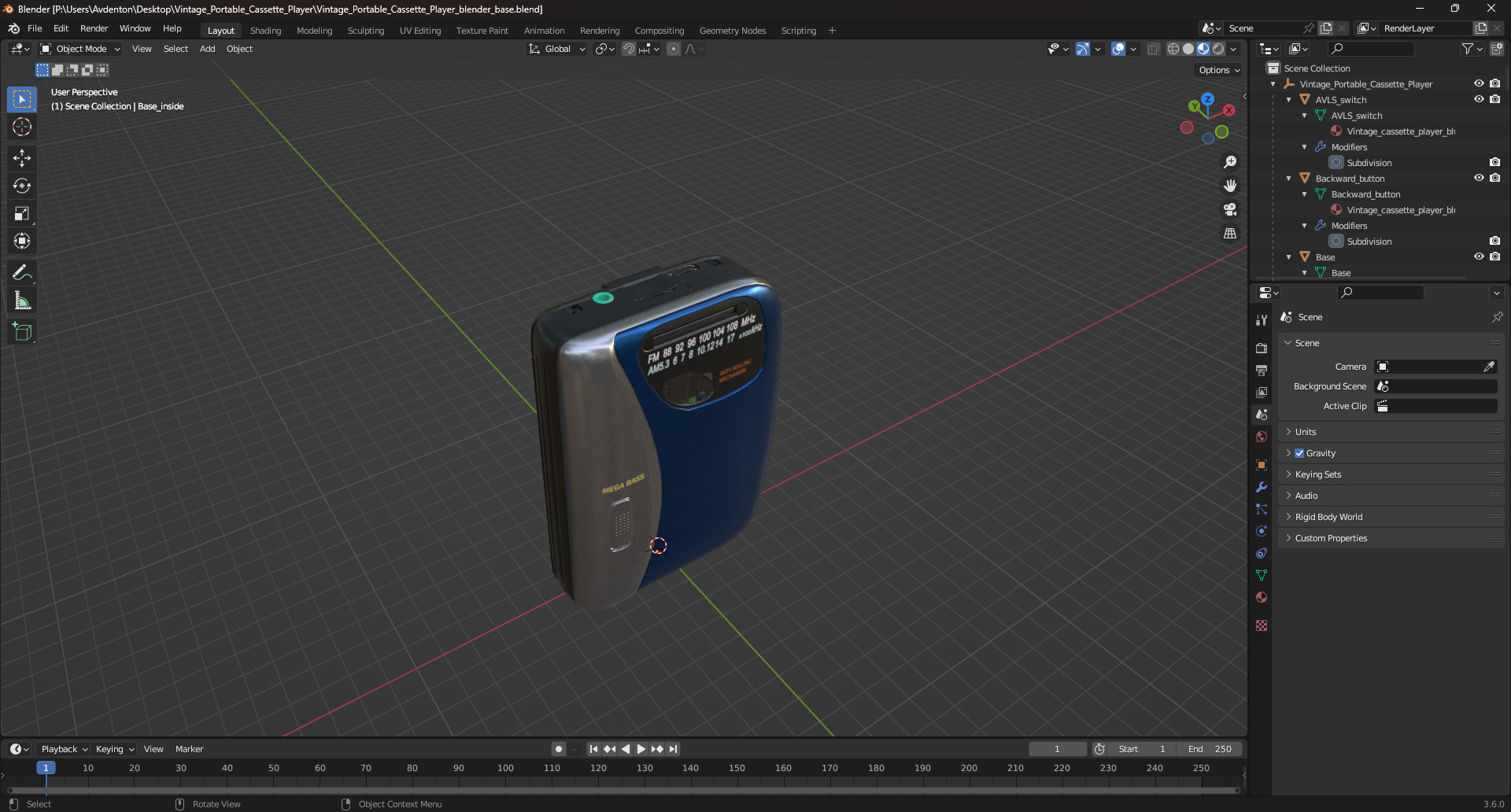The image size is (1511, 812).
Task: Hide Backward_button object in viewport
Action: (1479, 178)
